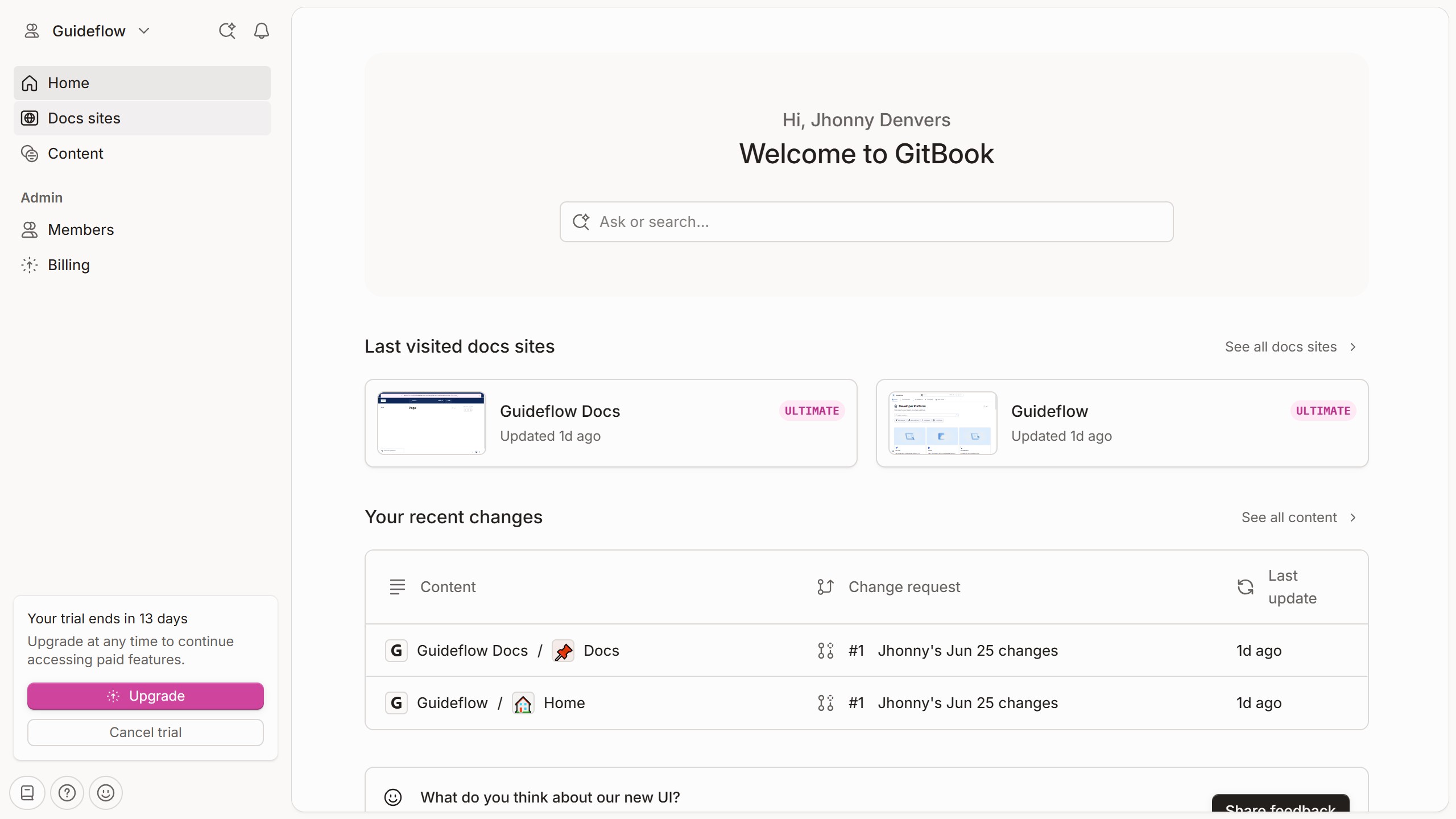Screen dimensions: 1456x819
Task: Click the ULTIMATE badge on Guideflow card
Action: pyautogui.click(x=1323, y=411)
